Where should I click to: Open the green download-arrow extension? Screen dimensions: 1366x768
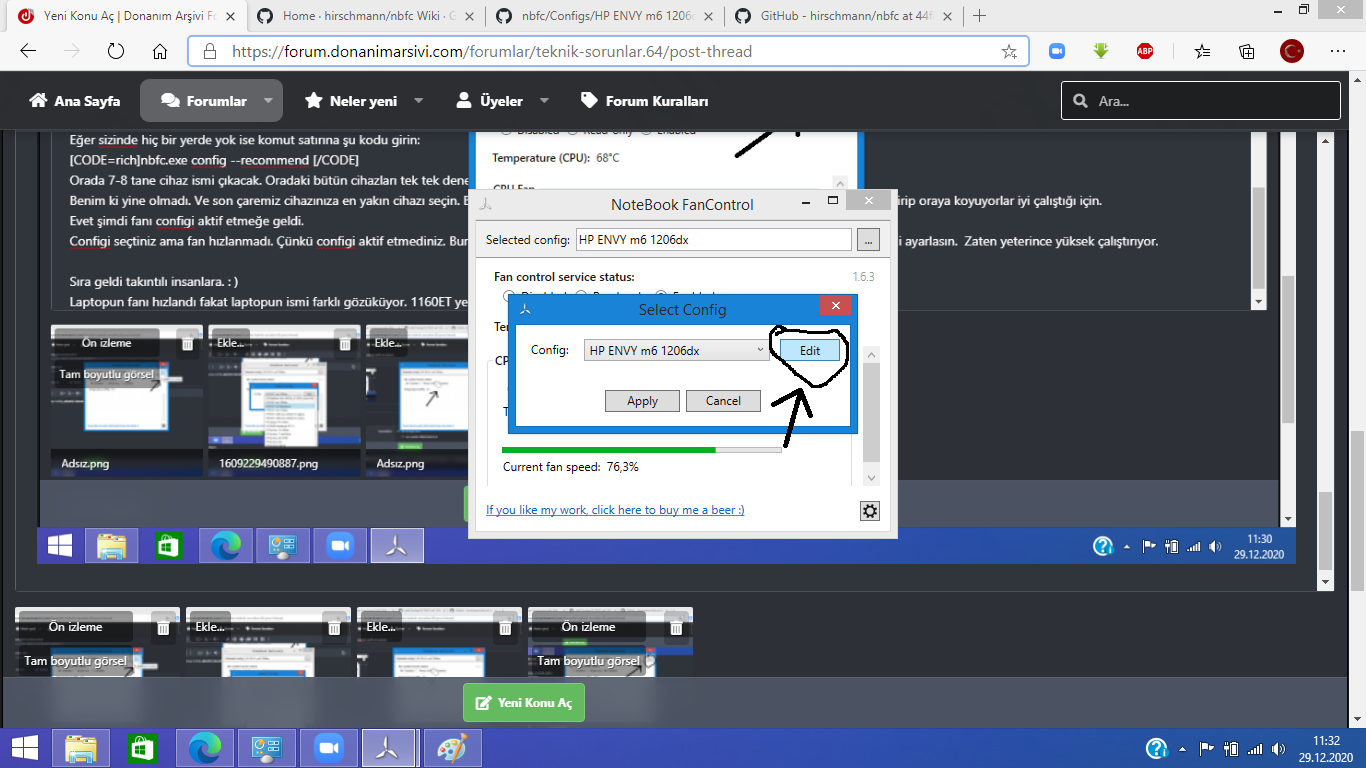click(1101, 51)
